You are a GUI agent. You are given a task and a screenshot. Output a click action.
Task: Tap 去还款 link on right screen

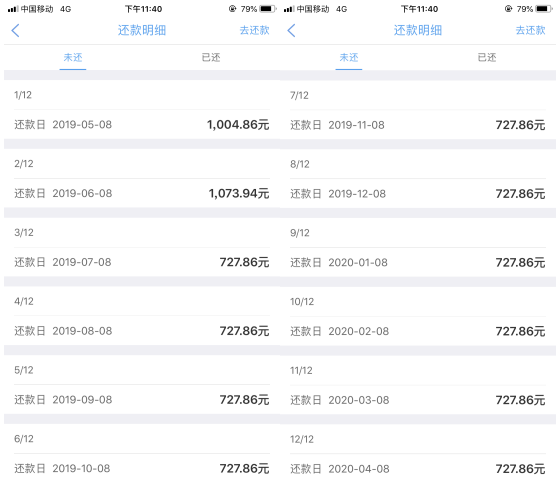(x=530, y=30)
